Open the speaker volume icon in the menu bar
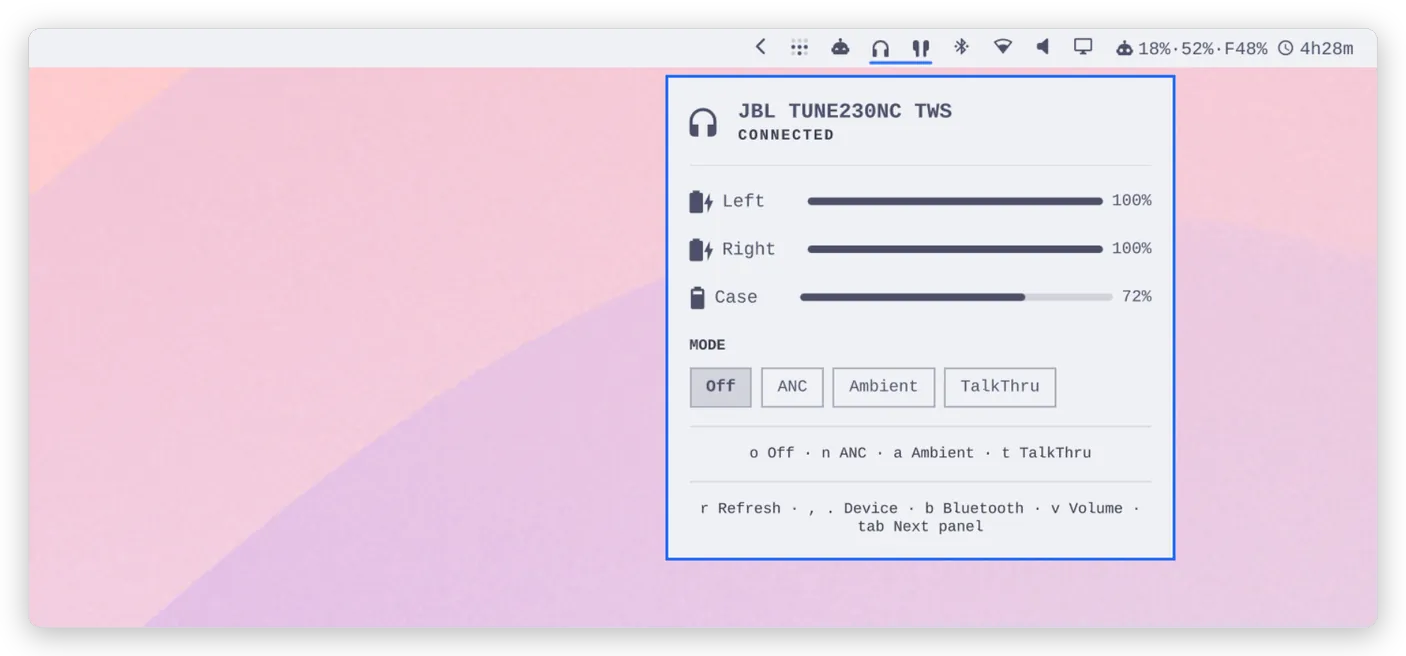Image resolution: width=1406 pixels, height=656 pixels. click(x=1043, y=47)
